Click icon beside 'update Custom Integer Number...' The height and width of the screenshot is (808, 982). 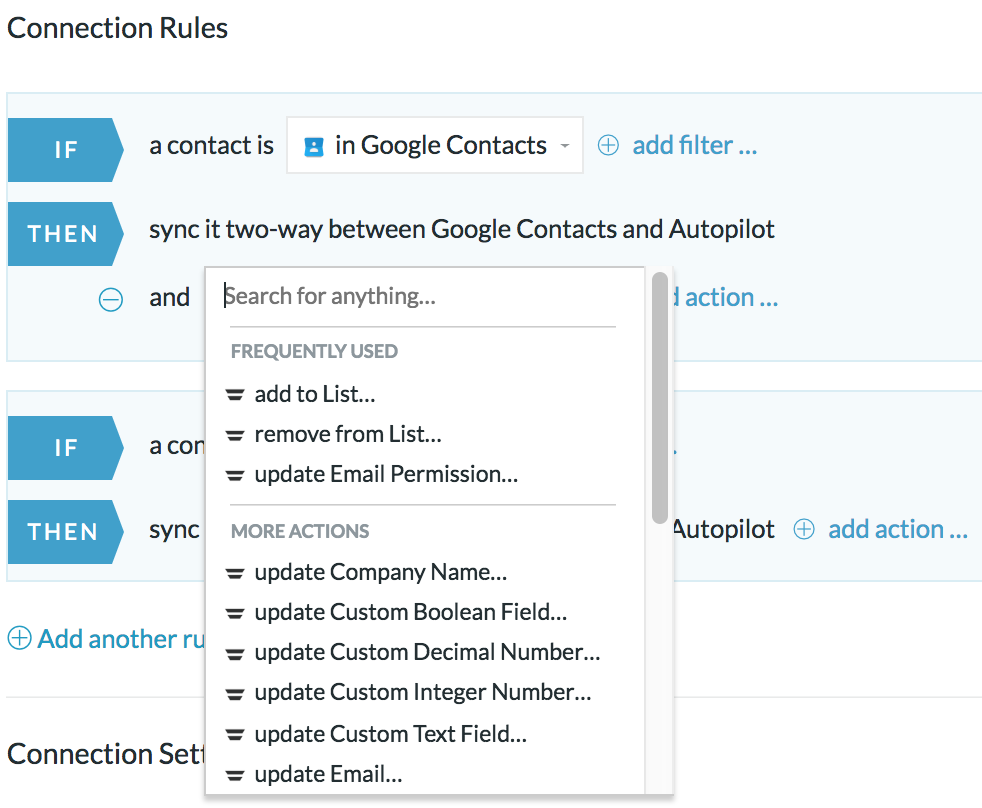235,694
